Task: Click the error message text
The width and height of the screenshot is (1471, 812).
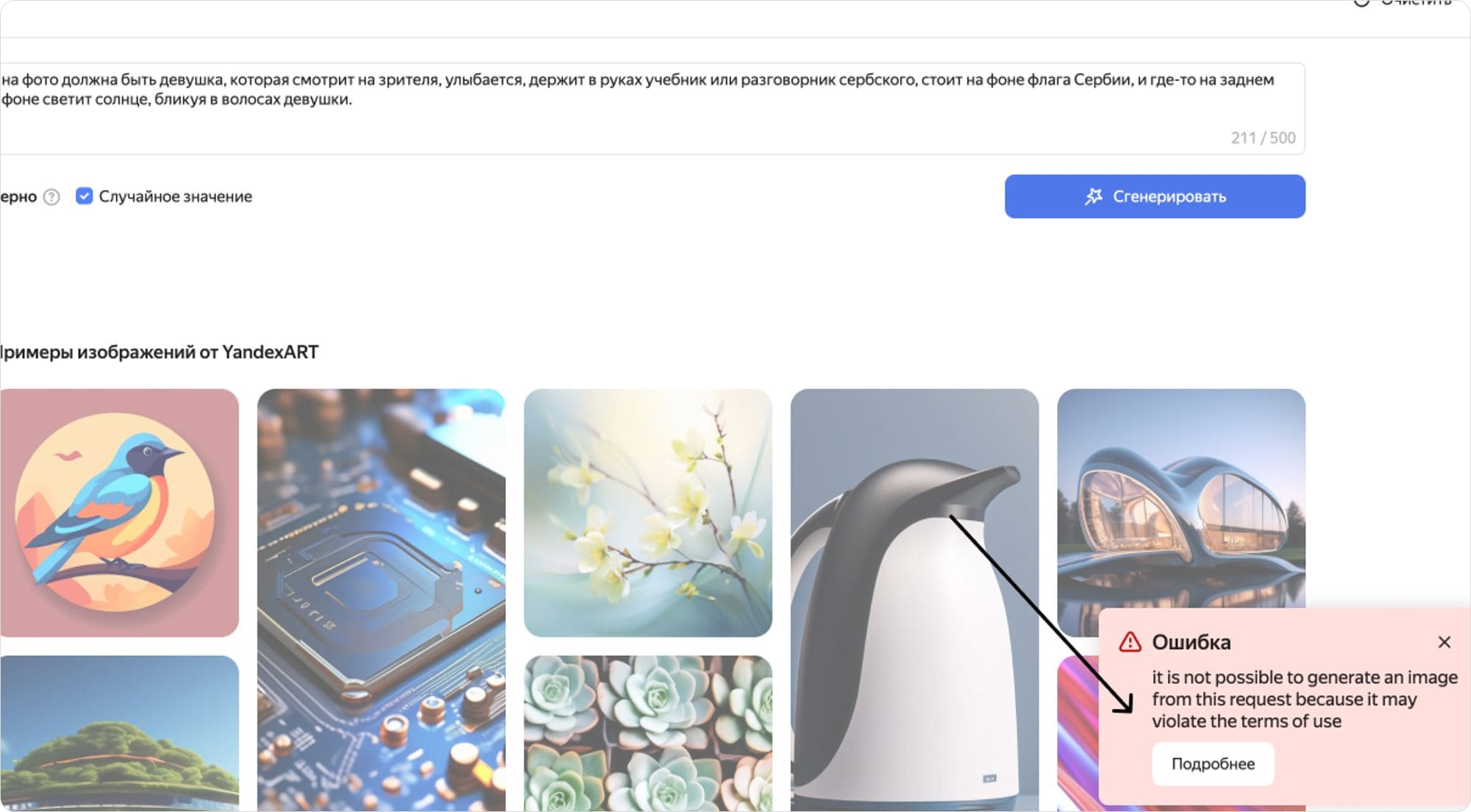Action: click(x=1304, y=699)
